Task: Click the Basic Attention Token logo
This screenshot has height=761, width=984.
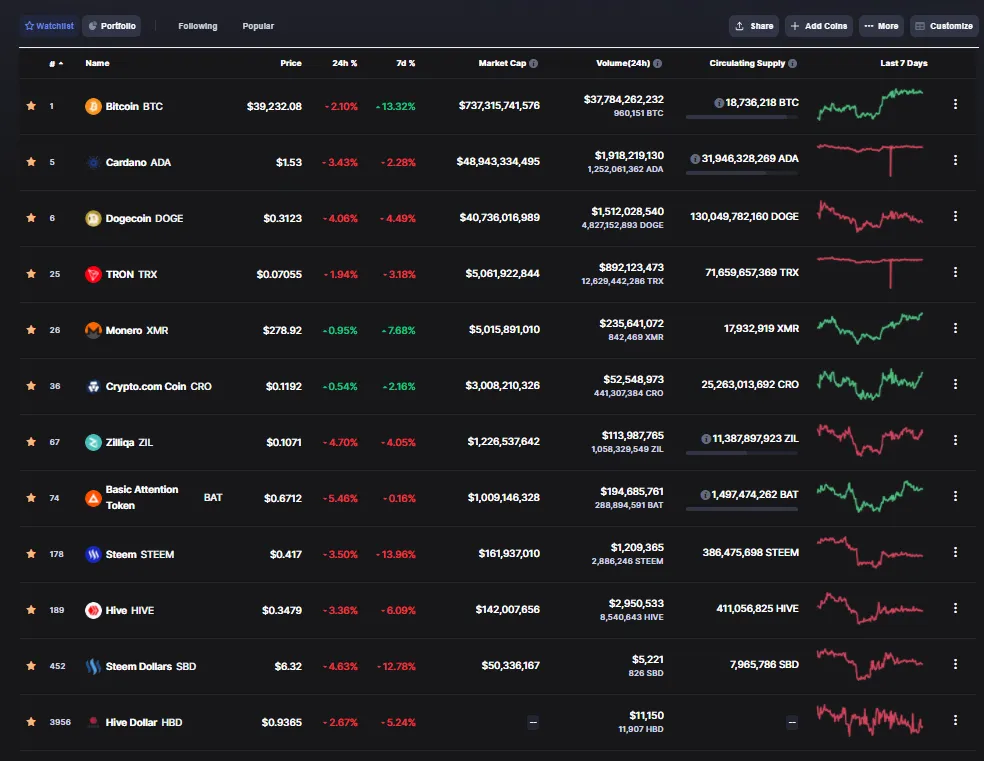Action: (x=93, y=498)
